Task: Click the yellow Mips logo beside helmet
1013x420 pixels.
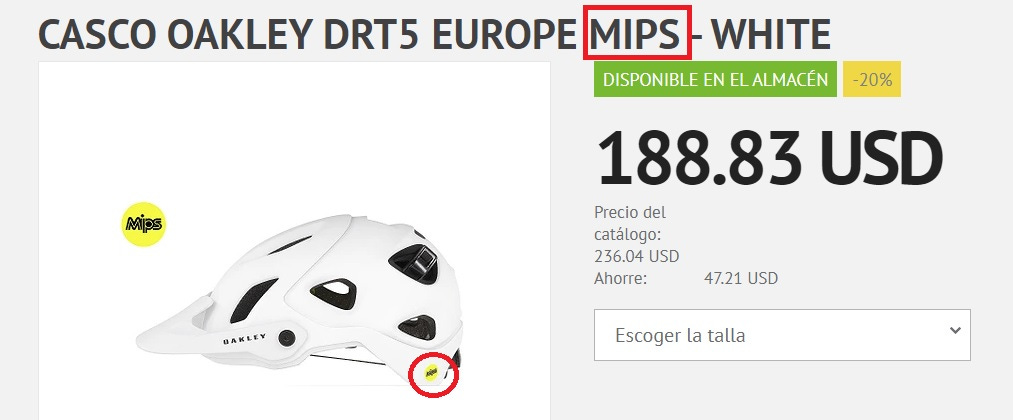Action: point(143,224)
